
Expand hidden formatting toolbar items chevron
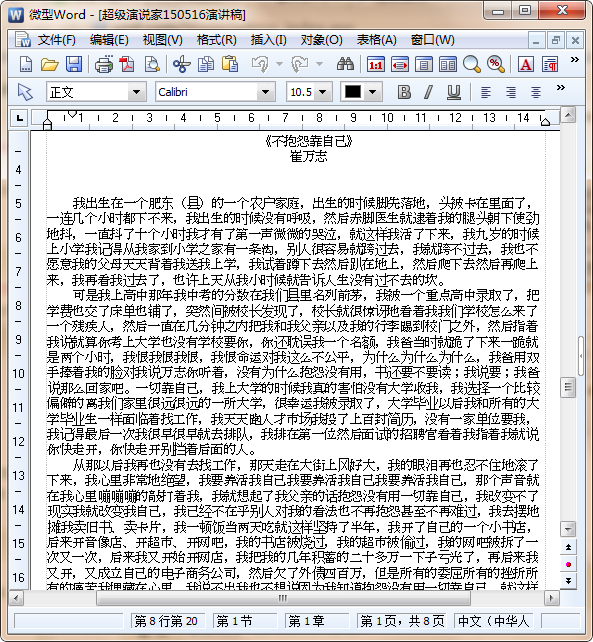pos(561,87)
